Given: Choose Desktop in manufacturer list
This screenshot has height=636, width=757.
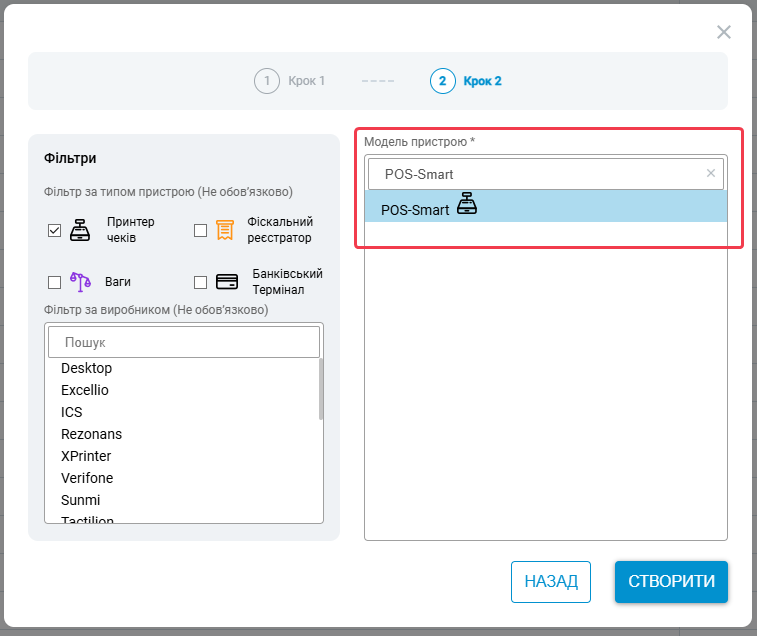Looking at the screenshot, I should pyautogui.click(x=86, y=368).
